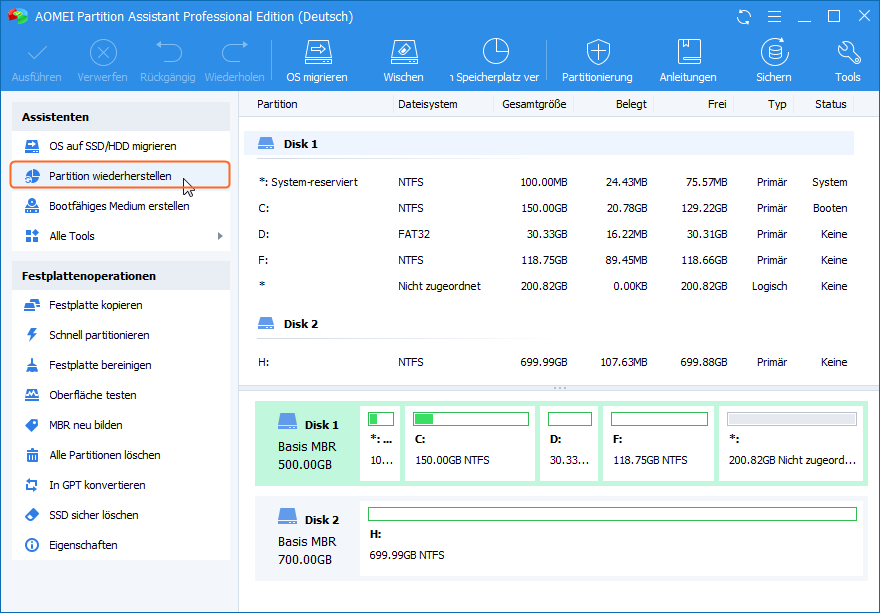Click the Sichern backup icon
Viewport: 880px width, 613px height.
point(773,52)
